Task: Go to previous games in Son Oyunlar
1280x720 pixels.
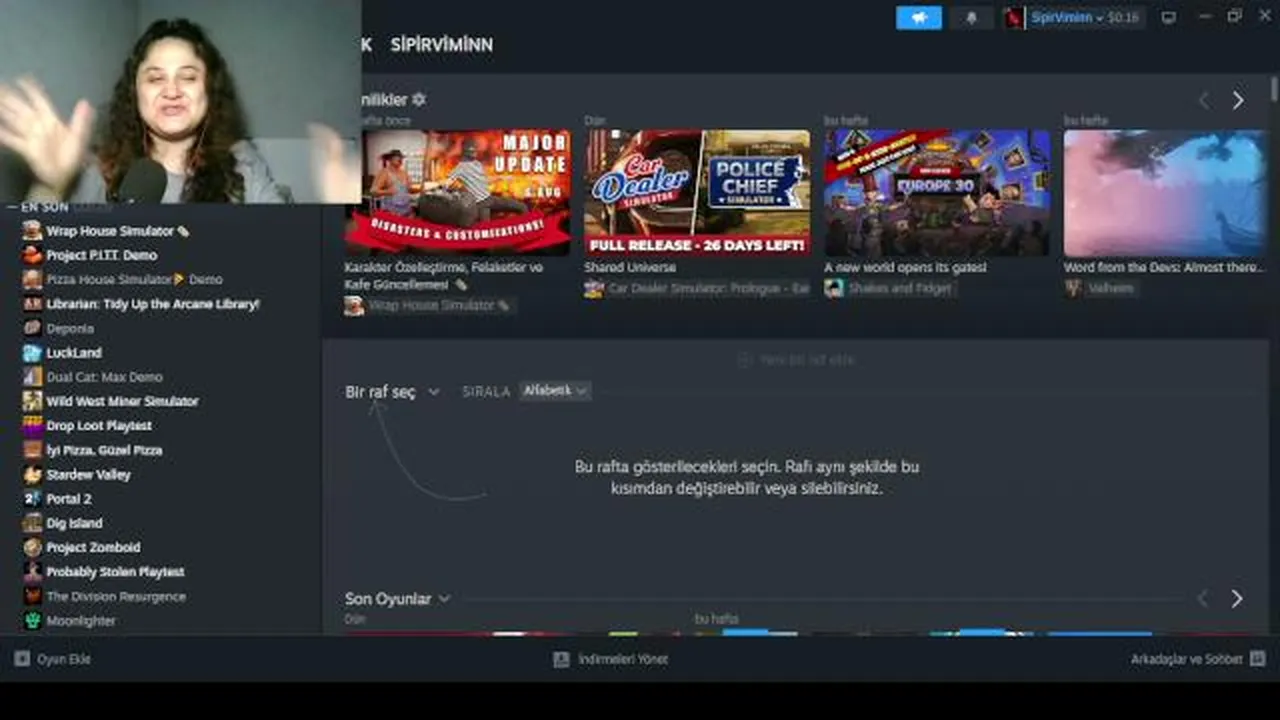Action: click(x=1203, y=598)
